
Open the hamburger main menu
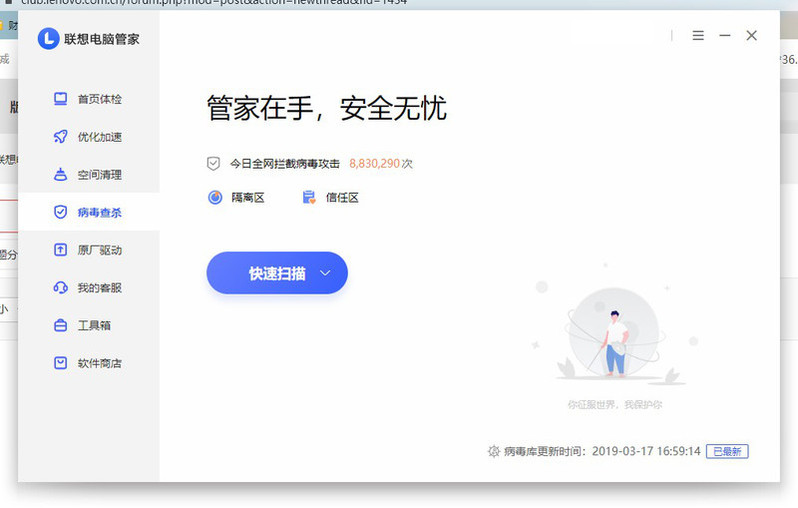click(698, 36)
